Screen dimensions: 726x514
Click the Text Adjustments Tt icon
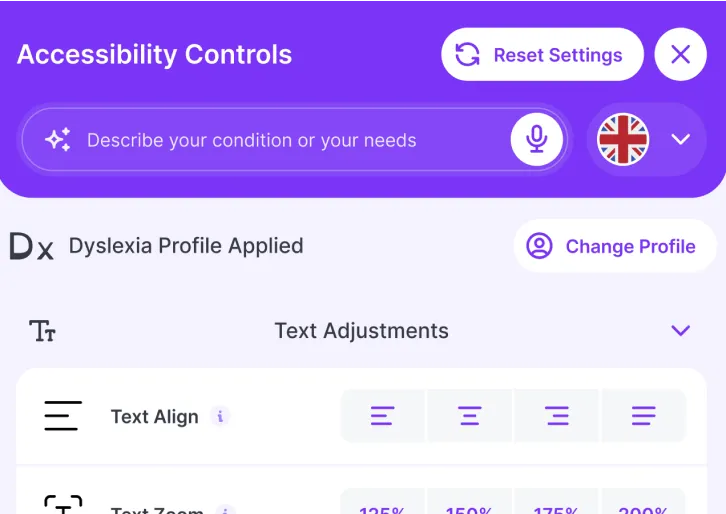(42, 331)
